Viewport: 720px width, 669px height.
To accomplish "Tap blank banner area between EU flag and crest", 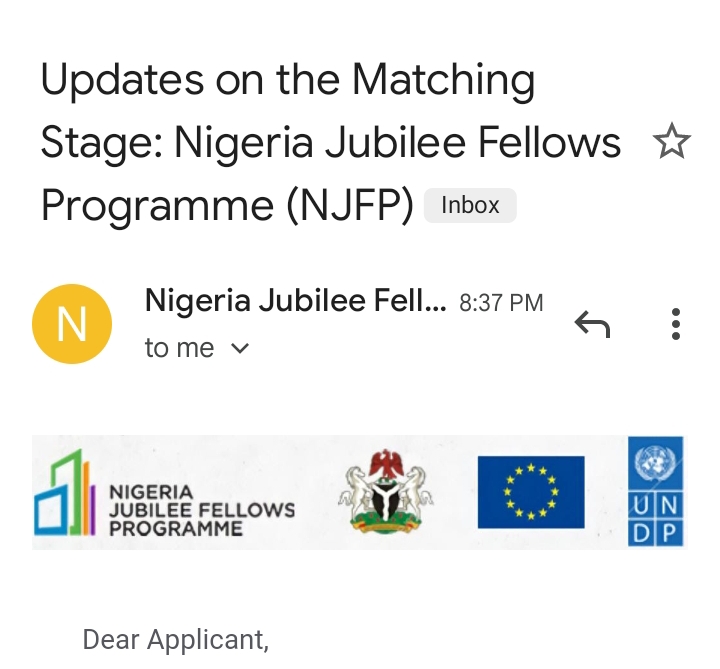I will (453, 491).
